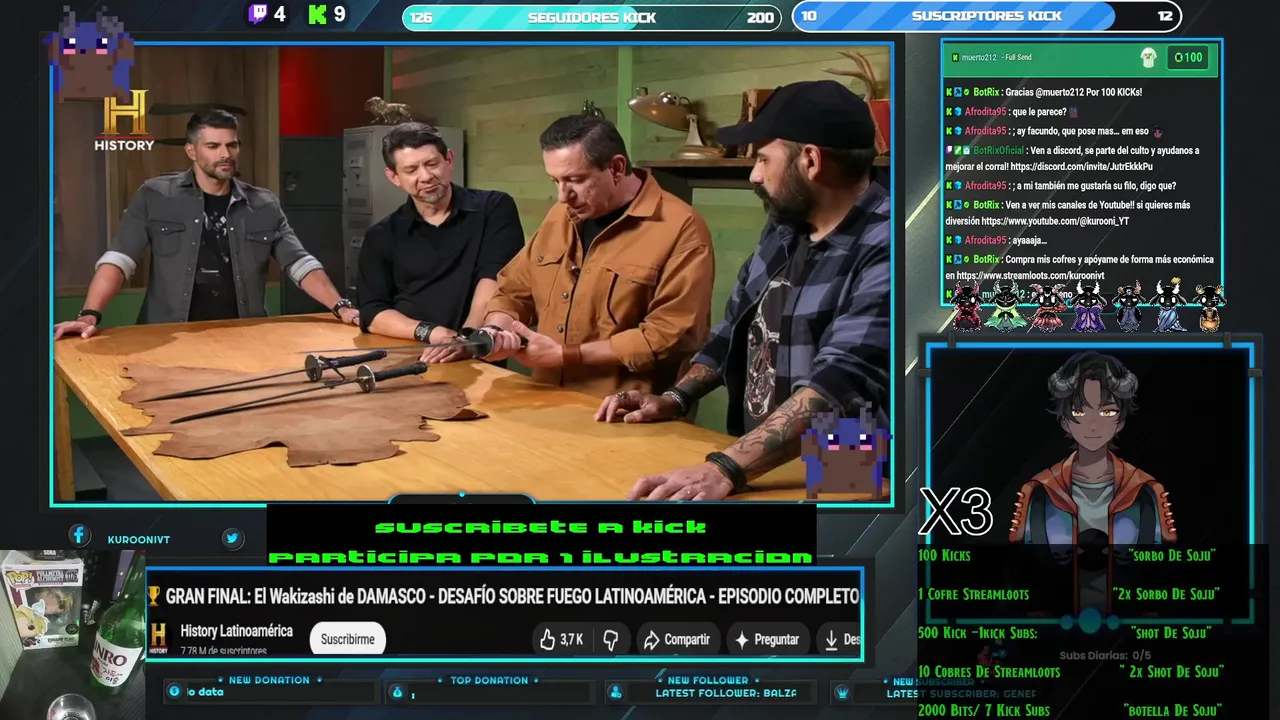Click the like button showing 3,7 K
The height and width of the screenshot is (720, 1280).
pyautogui.click(x=563, y=639)
